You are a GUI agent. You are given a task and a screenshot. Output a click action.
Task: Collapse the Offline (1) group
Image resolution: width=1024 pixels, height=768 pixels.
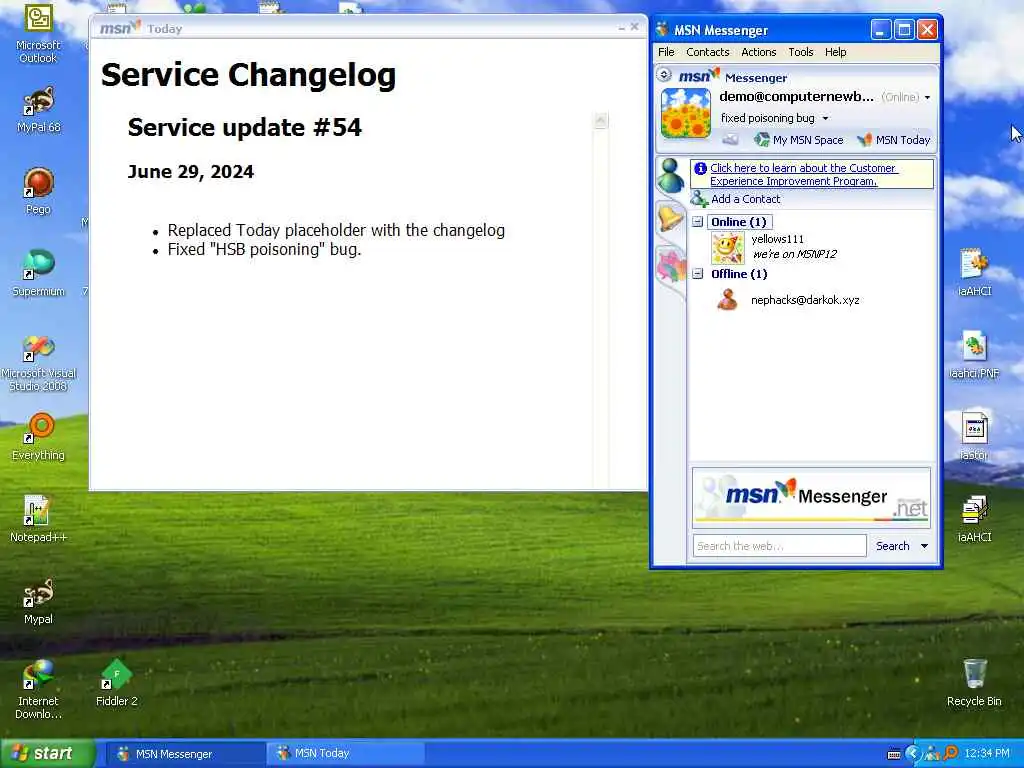(697, 274)
